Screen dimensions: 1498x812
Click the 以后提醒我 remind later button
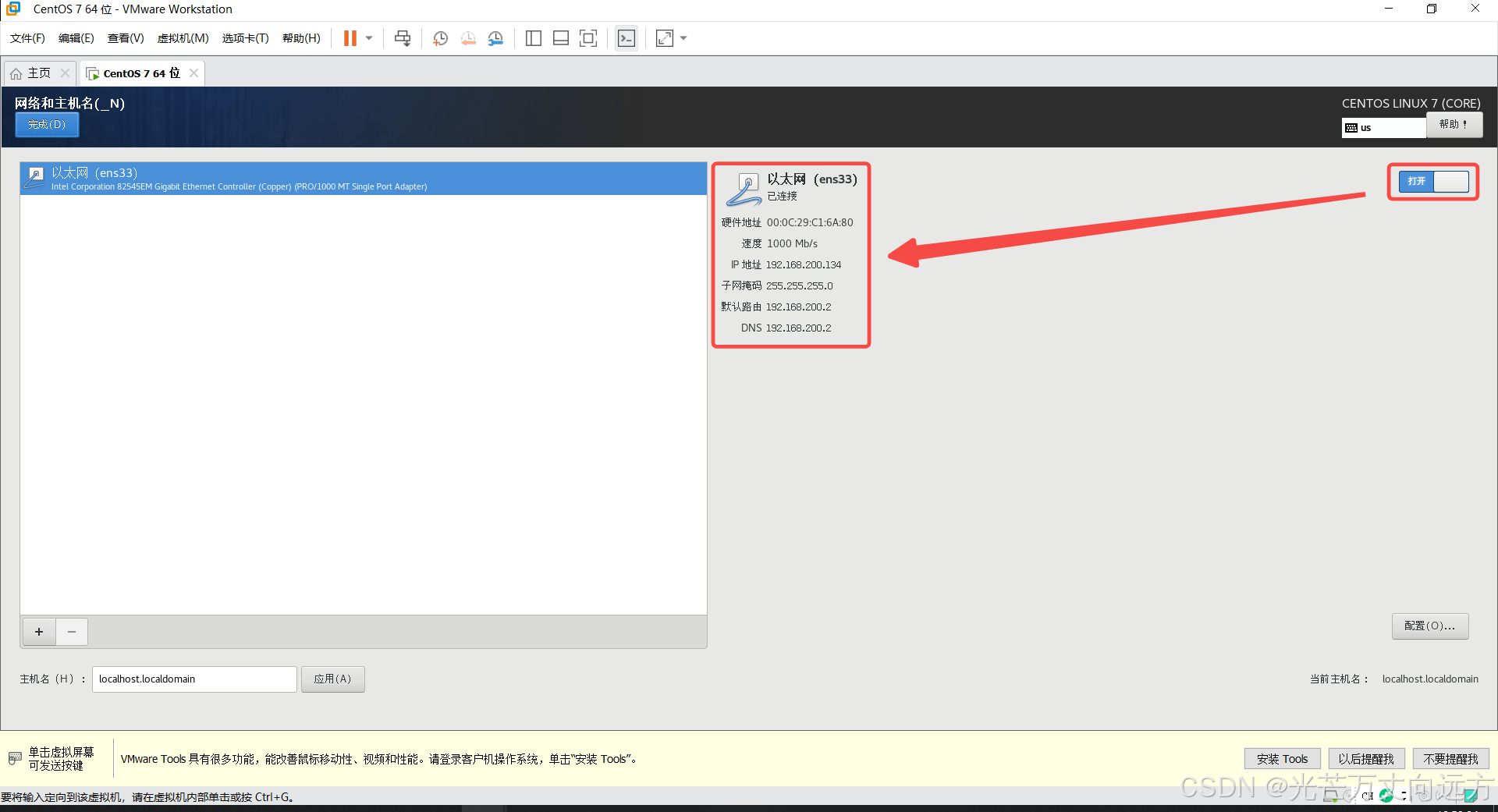(1366, 759)
